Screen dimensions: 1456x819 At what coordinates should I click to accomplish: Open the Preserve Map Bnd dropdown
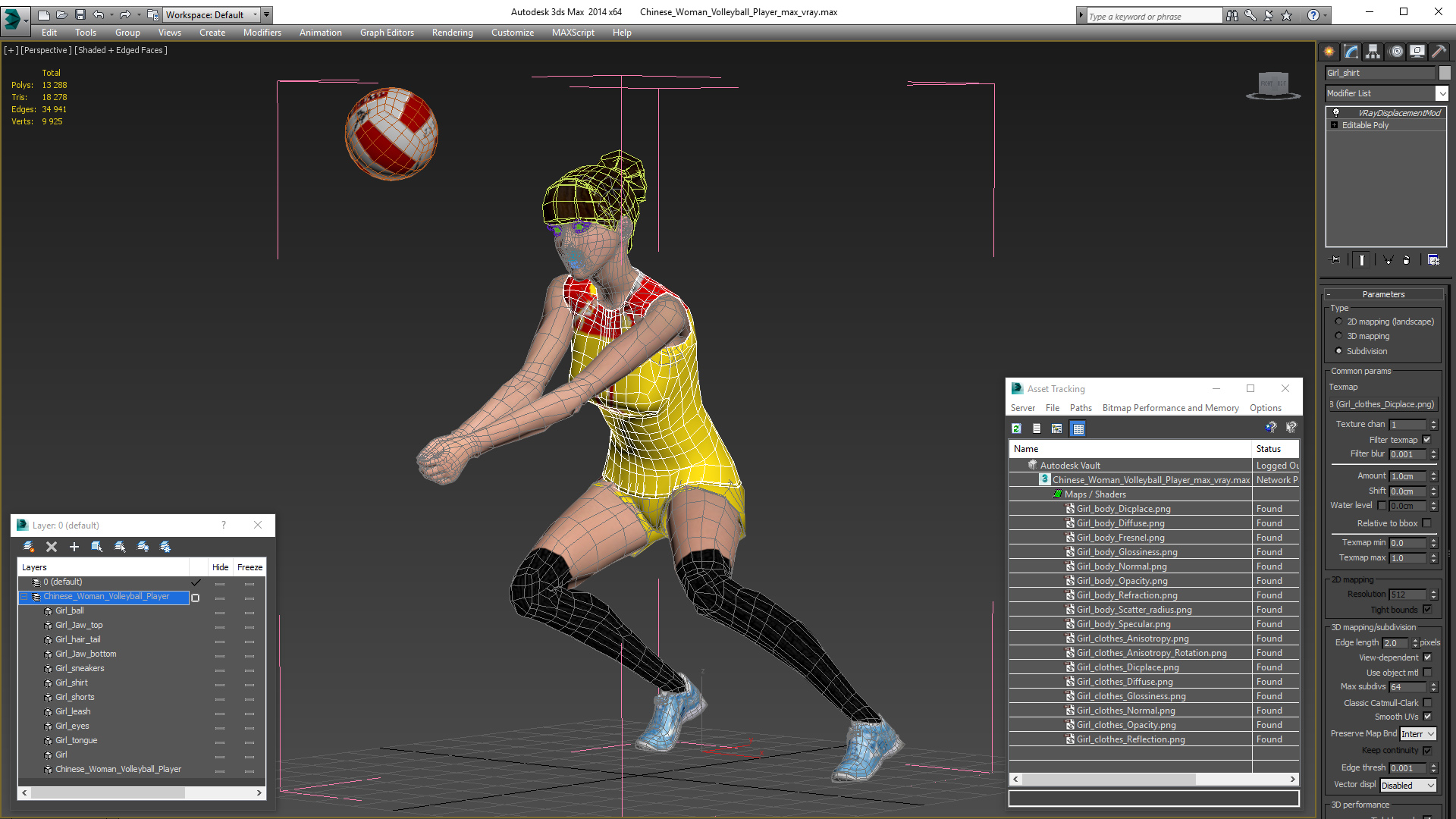coord(1417,734)
